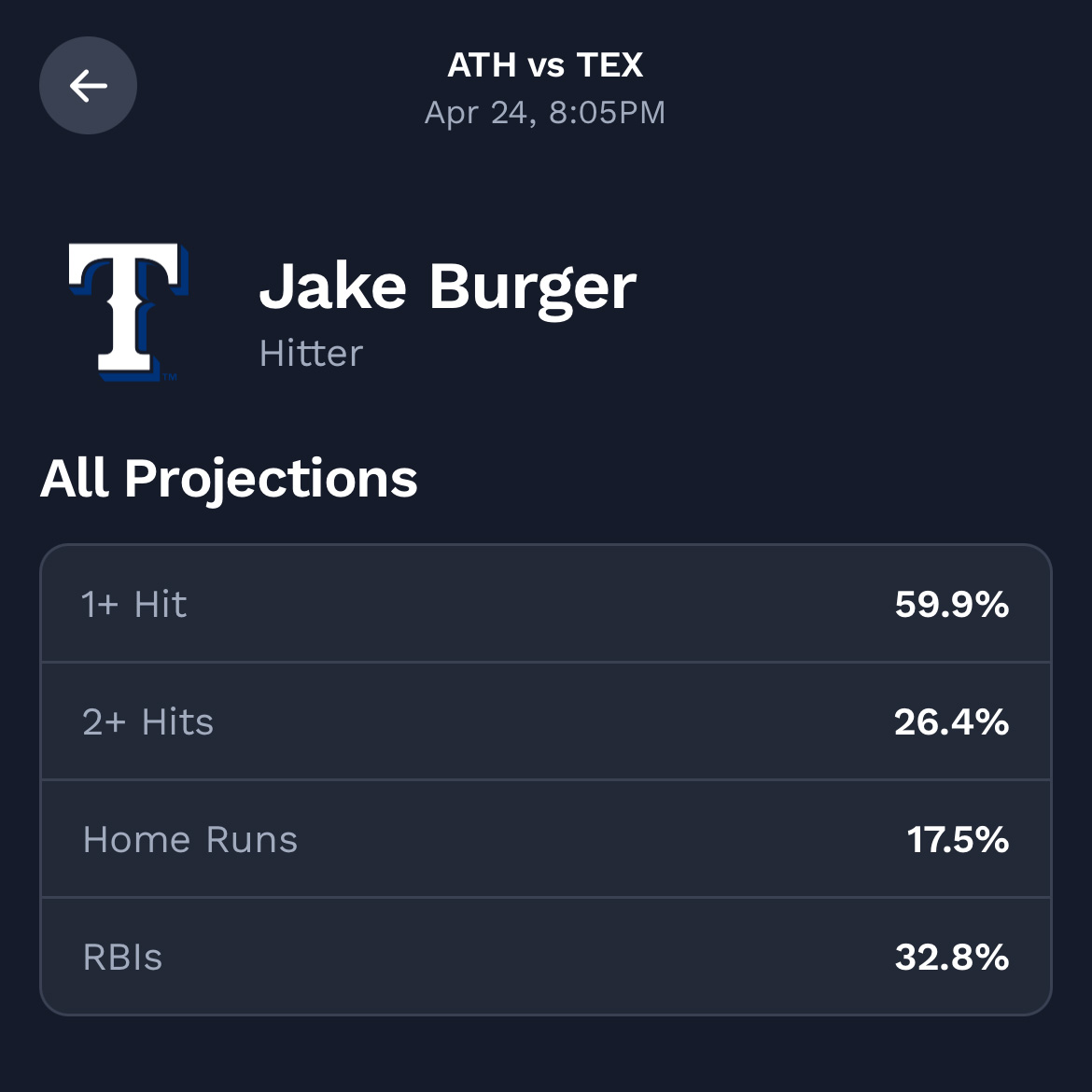This screenshot has height=1092, width=1092.
Task: Open the 1+ Hit projection row label
Action: 134,605
